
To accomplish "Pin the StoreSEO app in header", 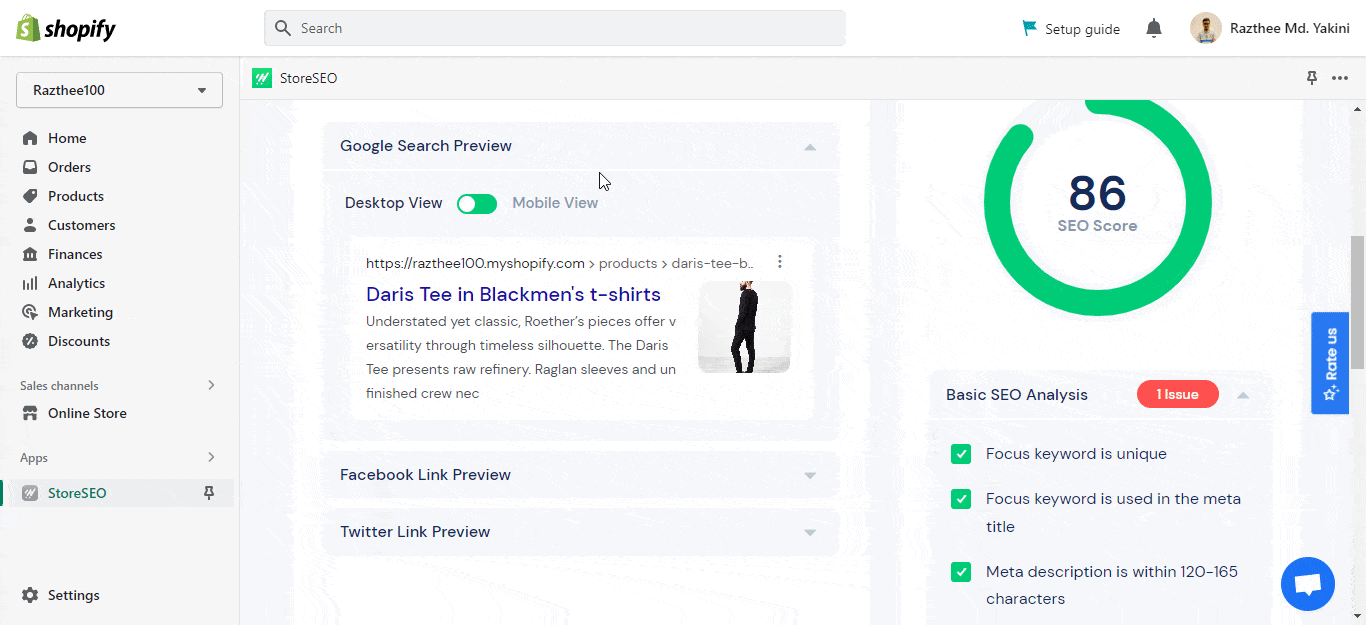I will coord(1312,78).
